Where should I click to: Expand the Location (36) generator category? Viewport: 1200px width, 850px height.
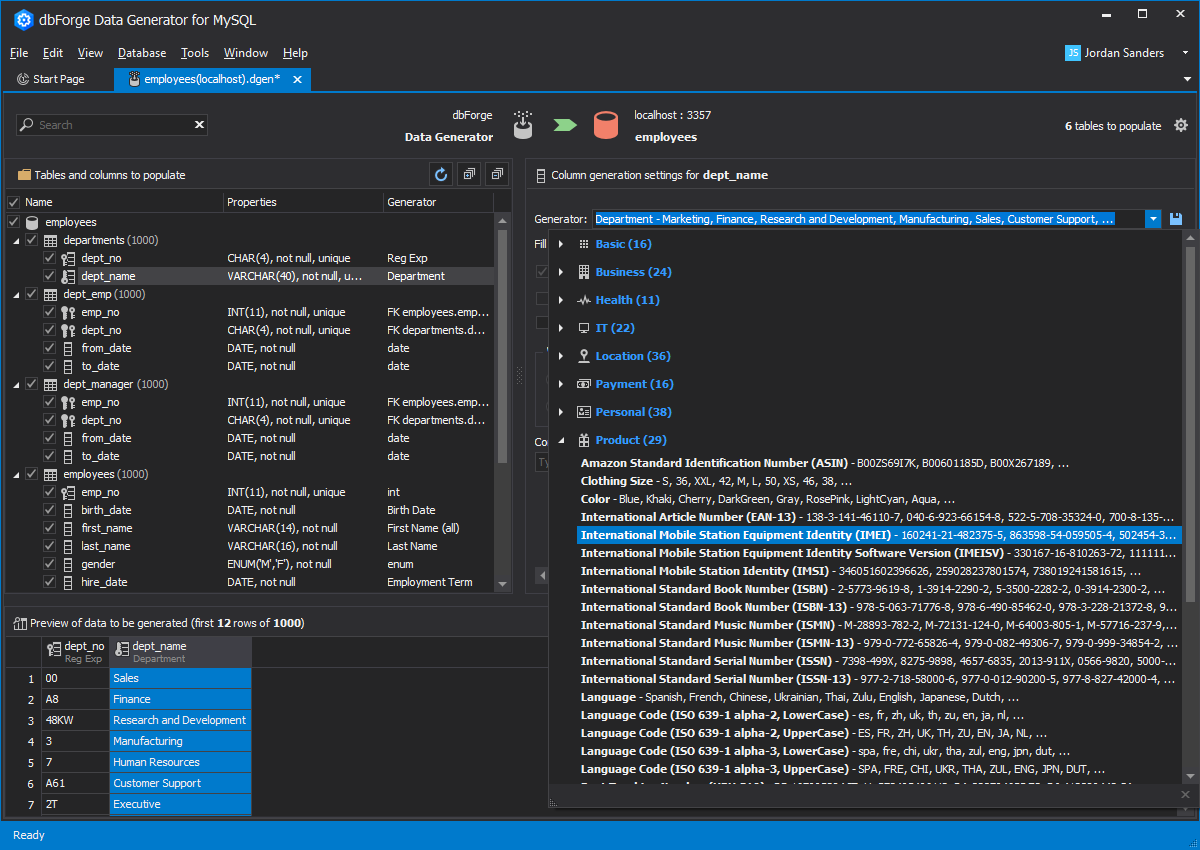click(561, 356)
